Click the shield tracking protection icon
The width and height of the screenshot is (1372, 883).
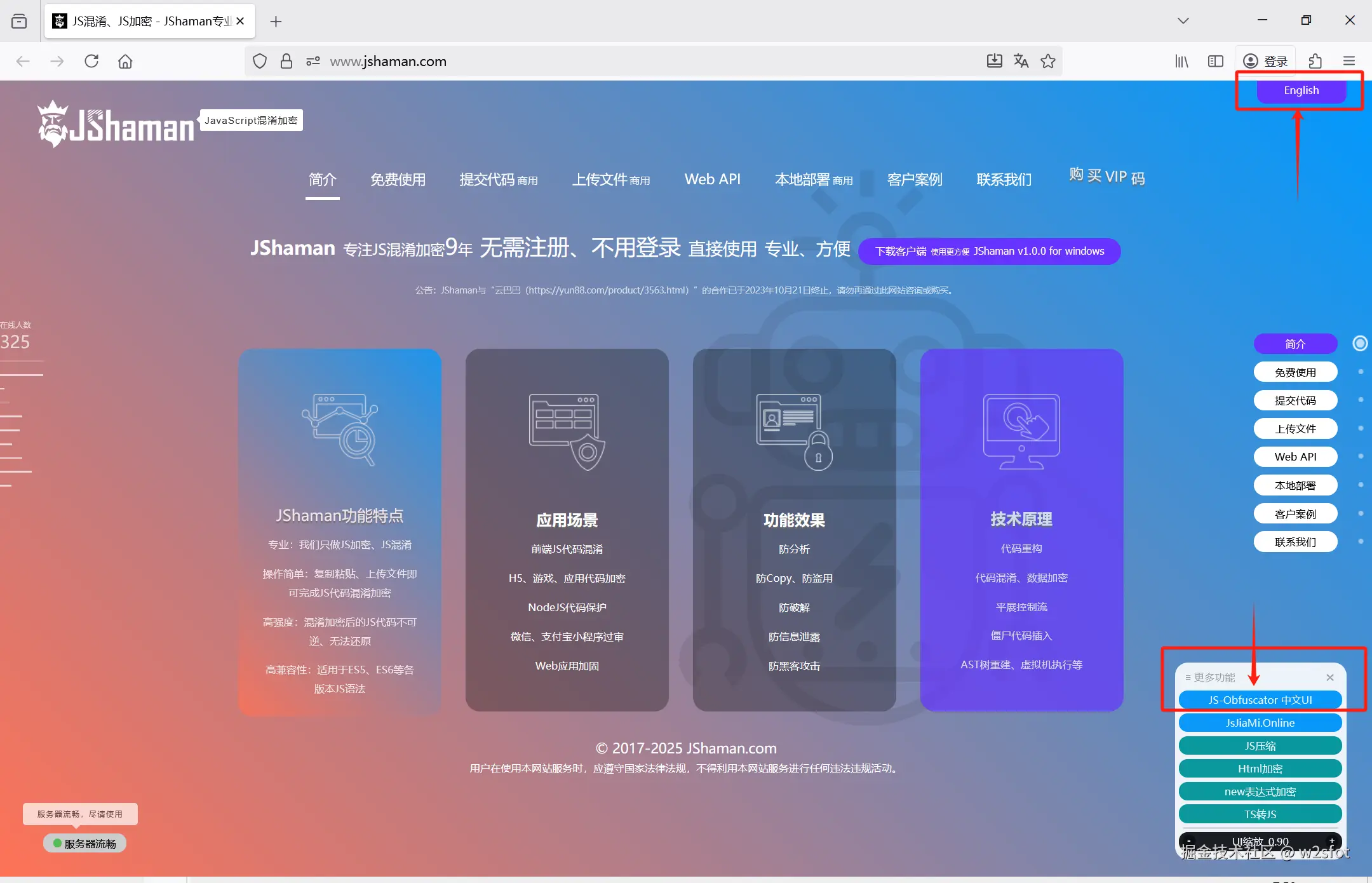(259, 61)
